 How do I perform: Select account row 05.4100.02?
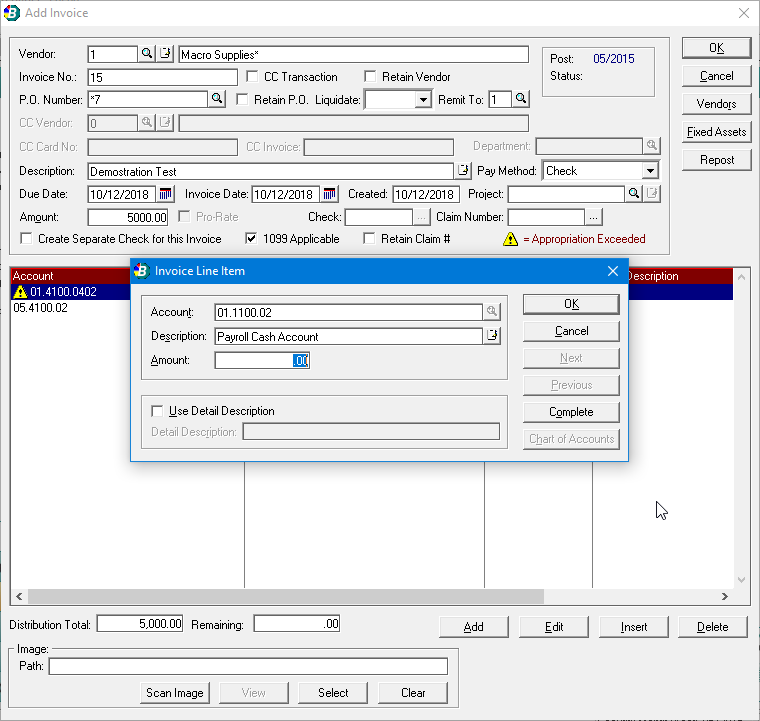tap(70, 308)
